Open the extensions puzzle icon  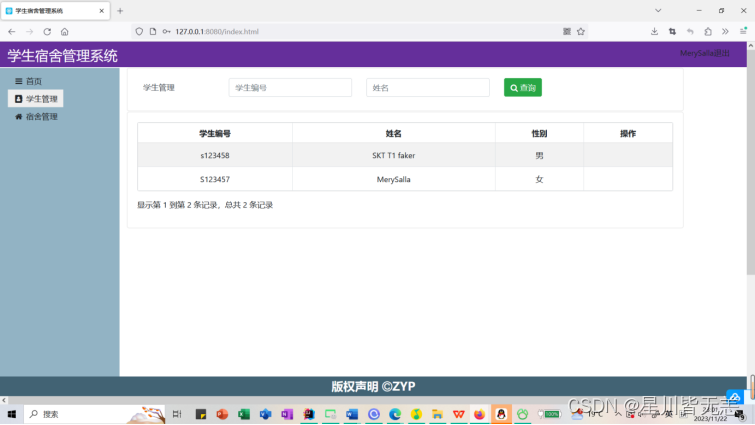point(708,32)
